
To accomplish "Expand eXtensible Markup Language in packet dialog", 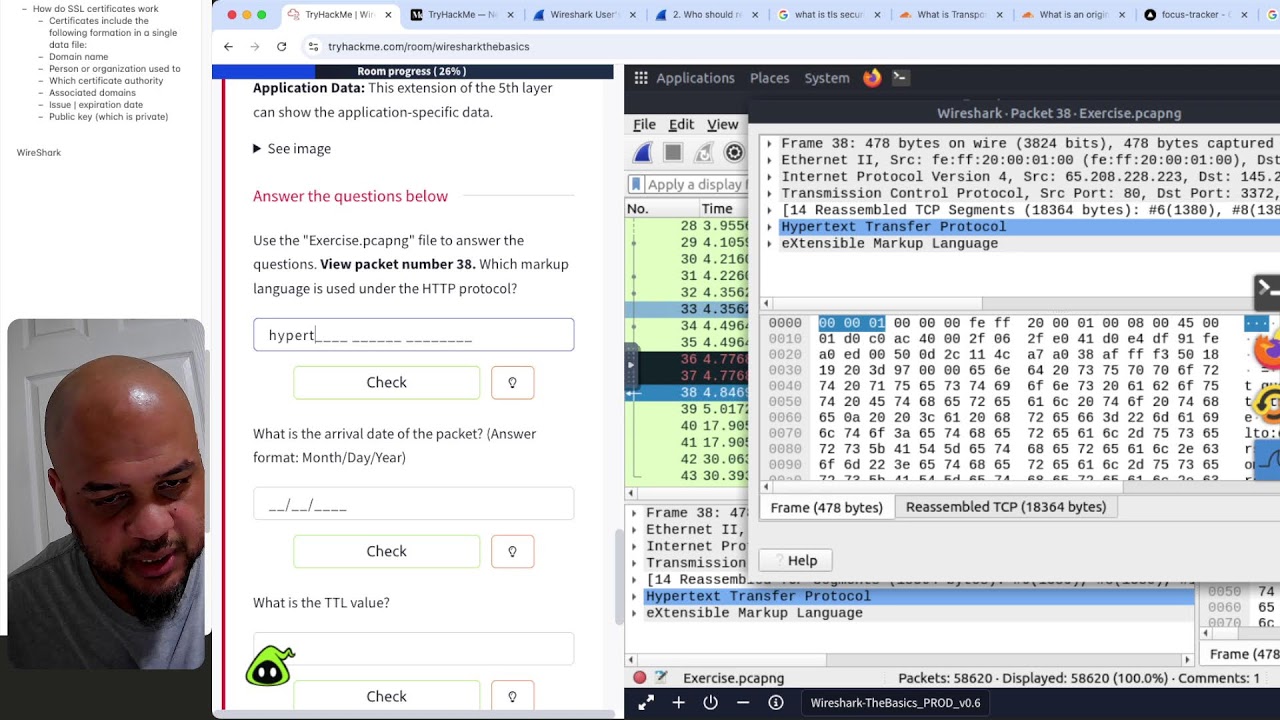I will [769, 243].
